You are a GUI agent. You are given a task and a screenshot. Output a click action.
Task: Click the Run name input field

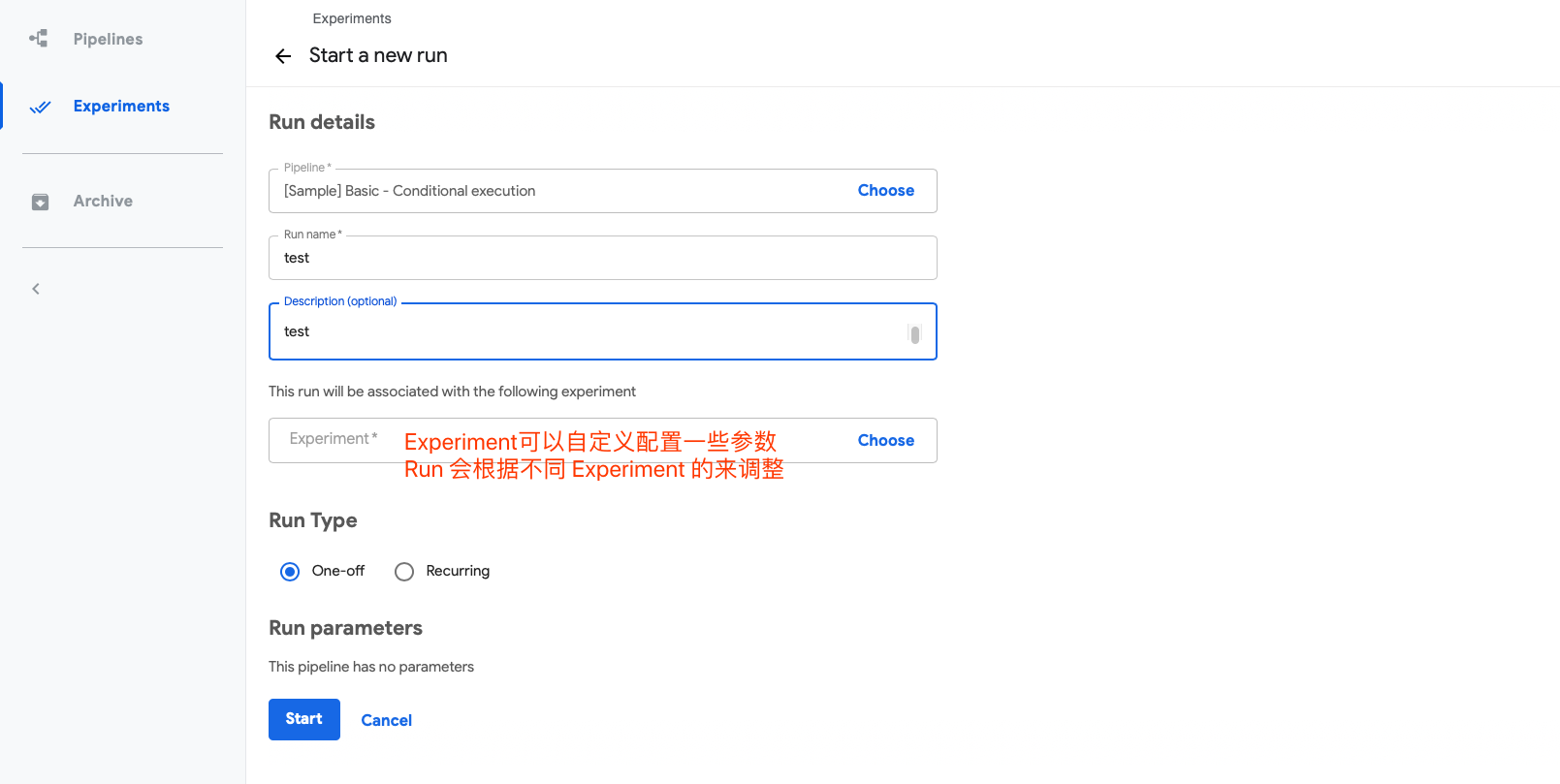click(x=601, y=259)
